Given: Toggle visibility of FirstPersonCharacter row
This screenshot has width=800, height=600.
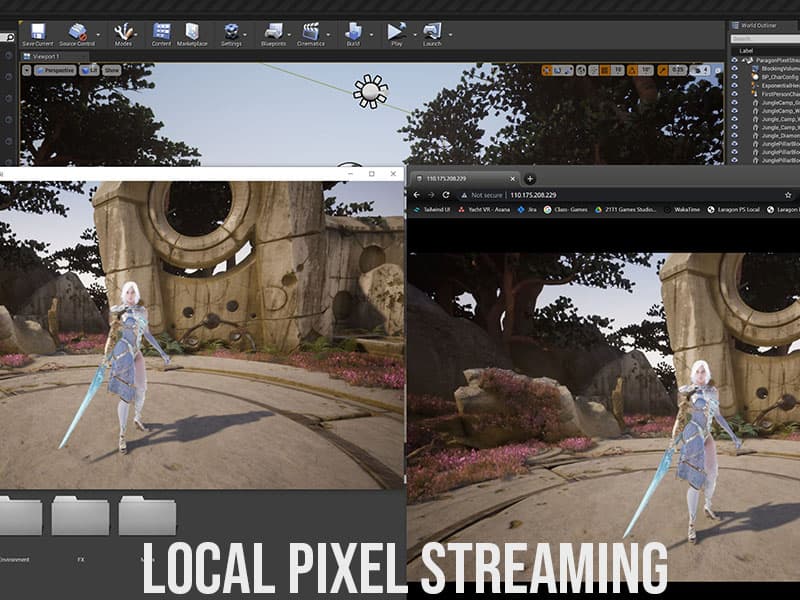Looking at the screenshot, I should [735, 94].
